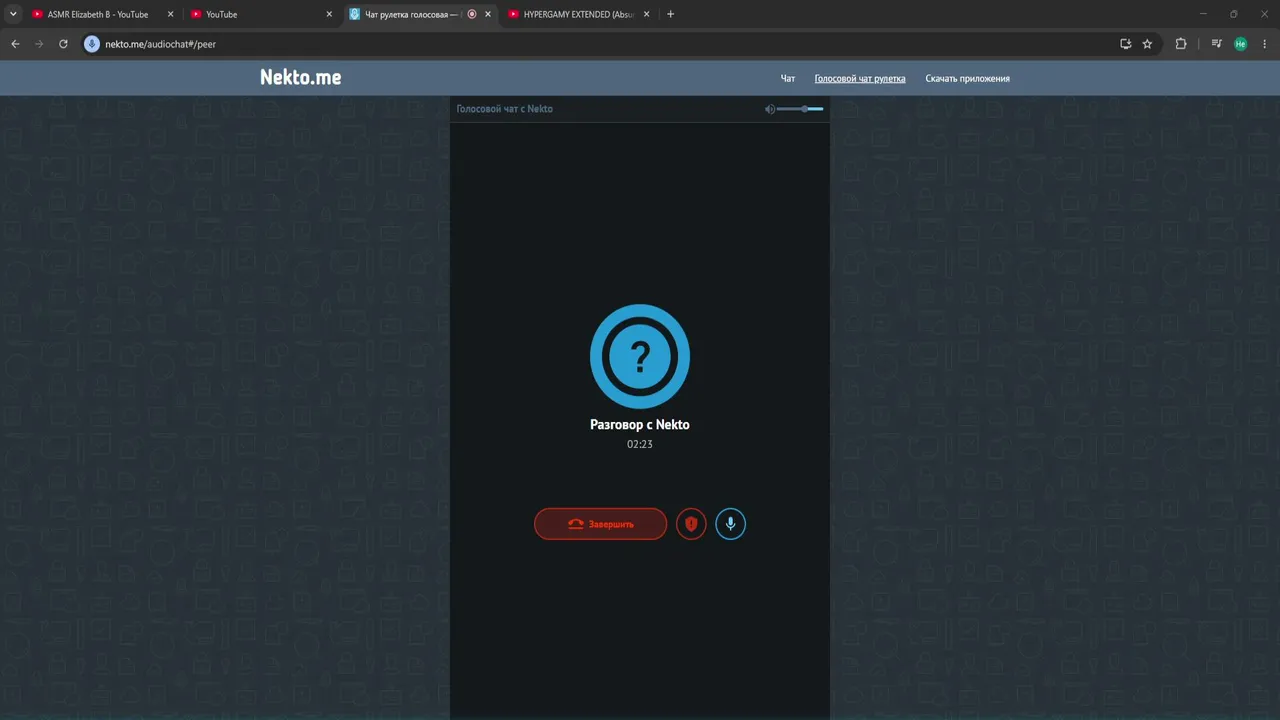
Task: Click Голосовой чат с Nekto header text
Action: (x=504, y=109)
